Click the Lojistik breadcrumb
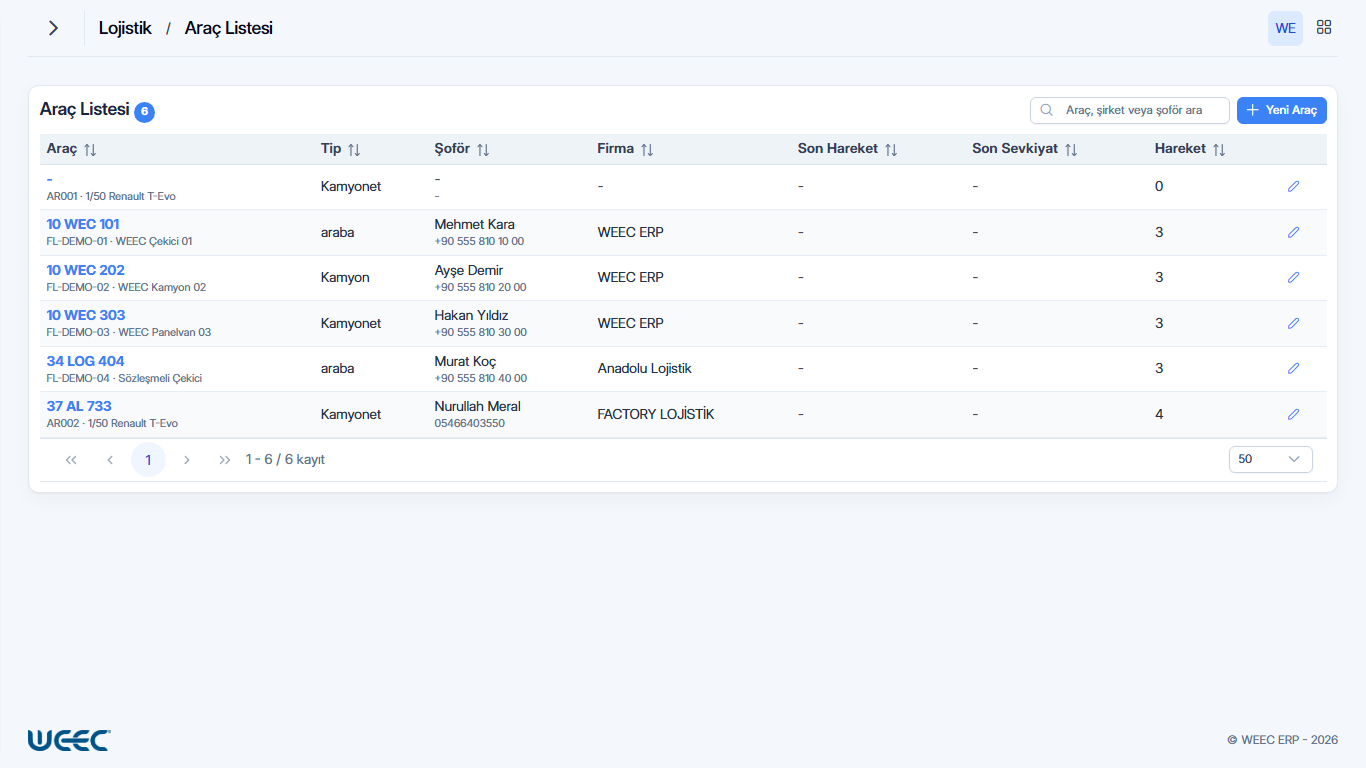Image resolution: width=1366 pixels, height=768 pixels. click(125, 28)
